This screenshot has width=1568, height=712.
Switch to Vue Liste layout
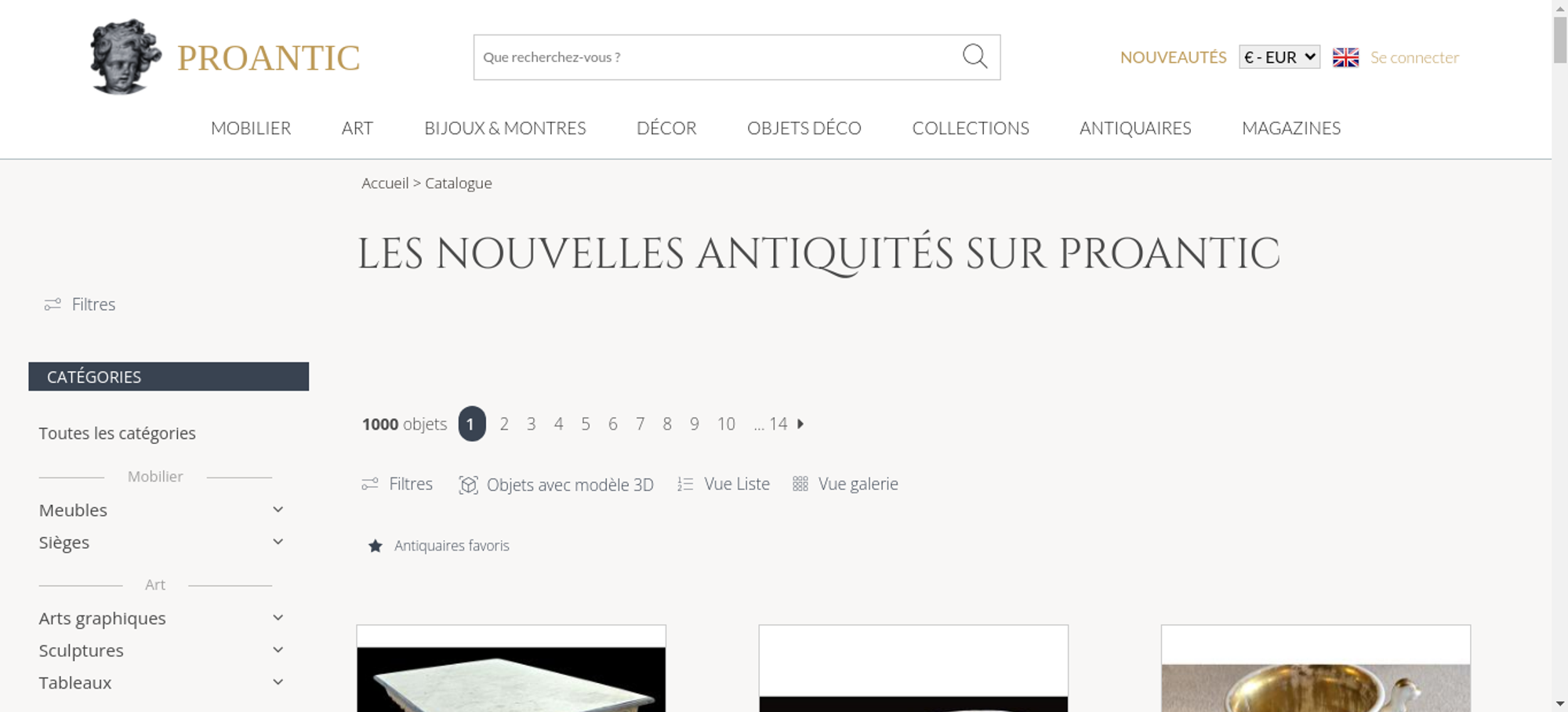(723, 484)
